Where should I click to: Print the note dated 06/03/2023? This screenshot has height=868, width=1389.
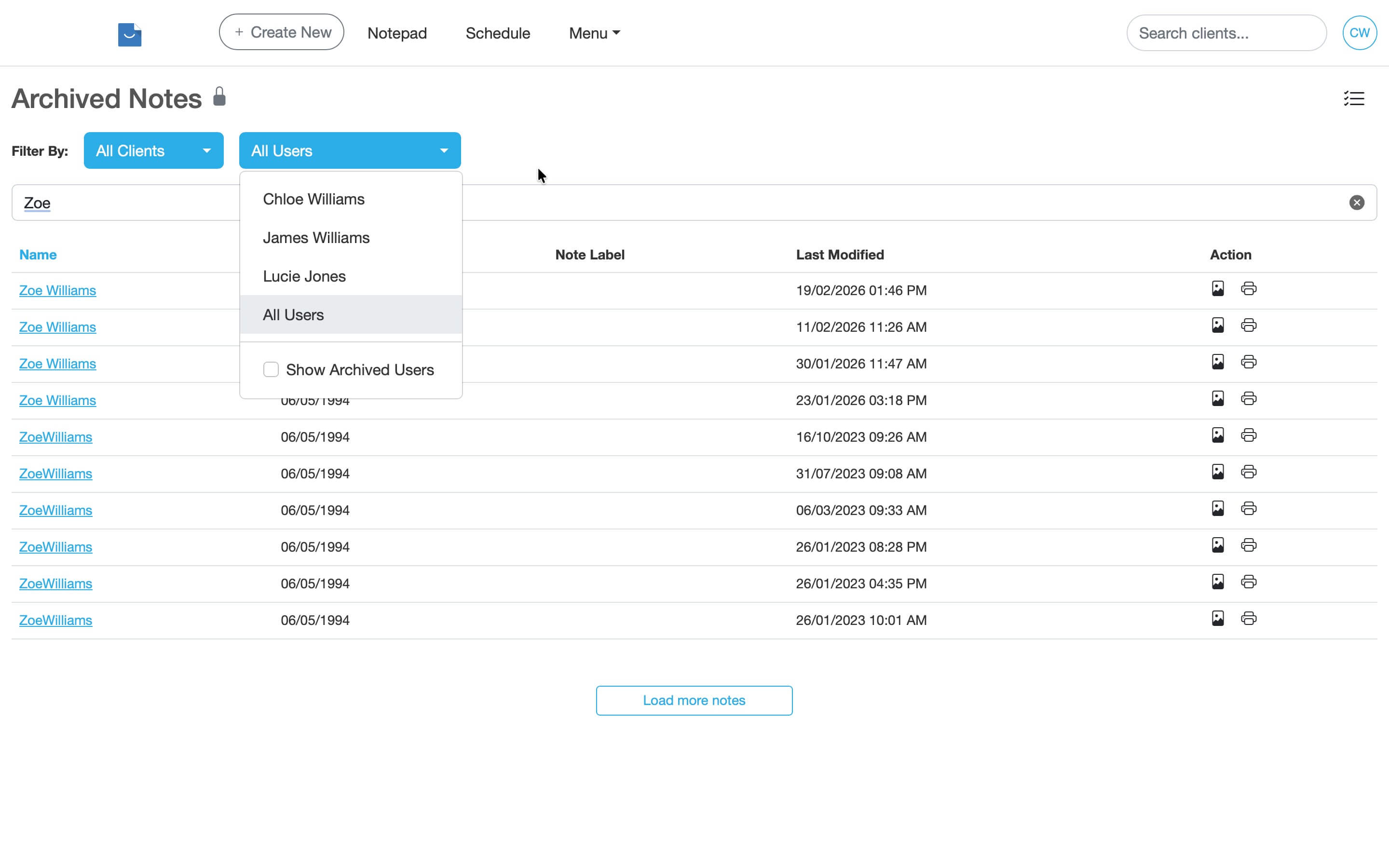(x=1249, y=508)
